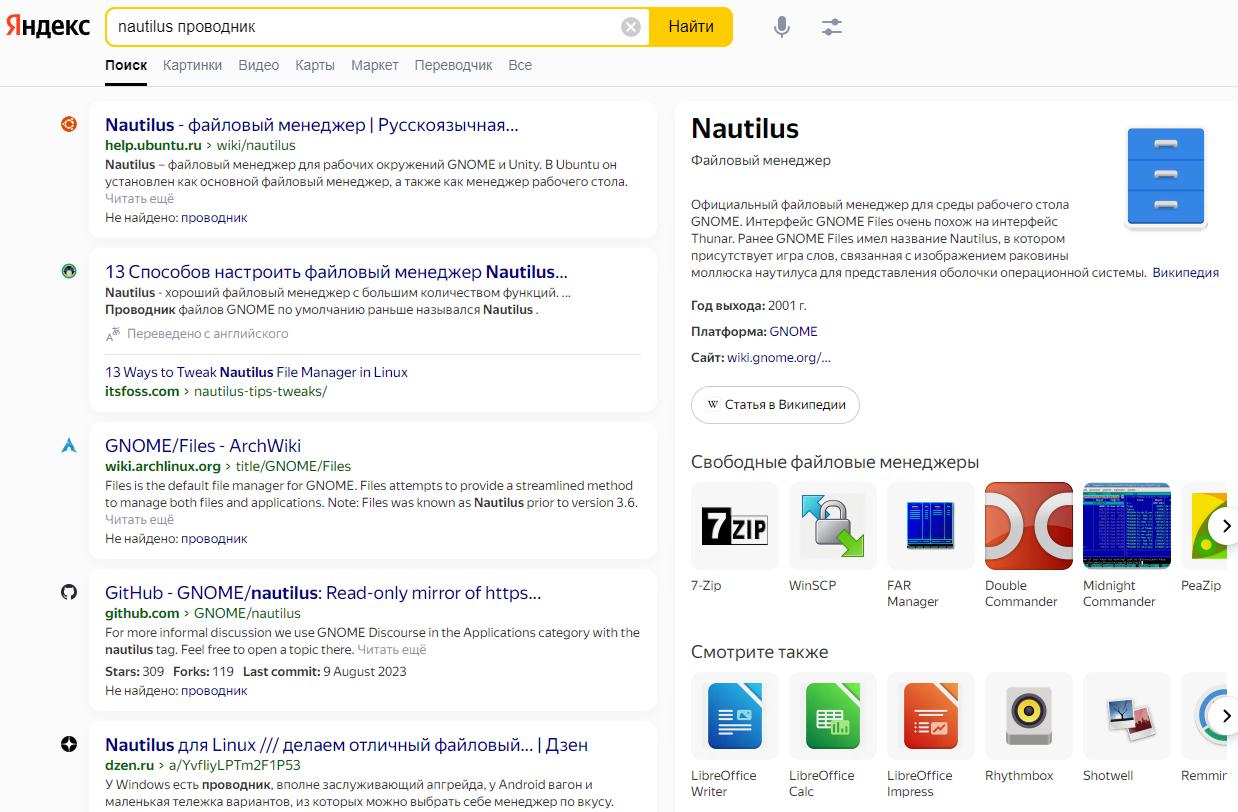The width and height of the screenshot is (1238, 812).
Task: Select the Midnight Commander icon
Action: point(1127,526)
